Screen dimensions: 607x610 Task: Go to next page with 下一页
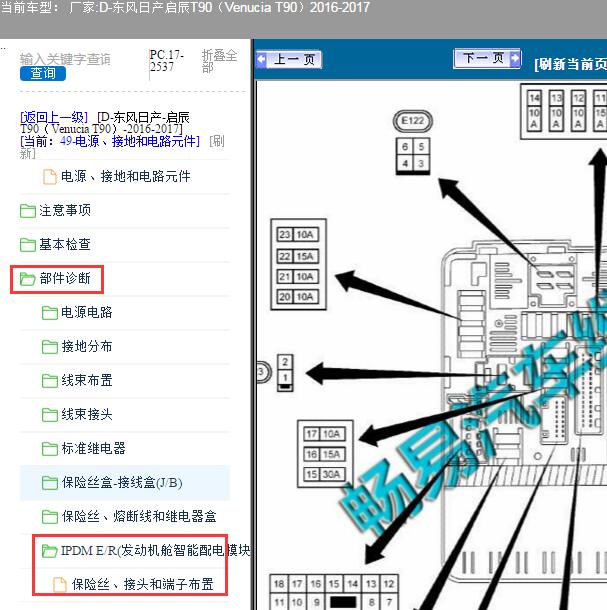(x=487, y=58)
